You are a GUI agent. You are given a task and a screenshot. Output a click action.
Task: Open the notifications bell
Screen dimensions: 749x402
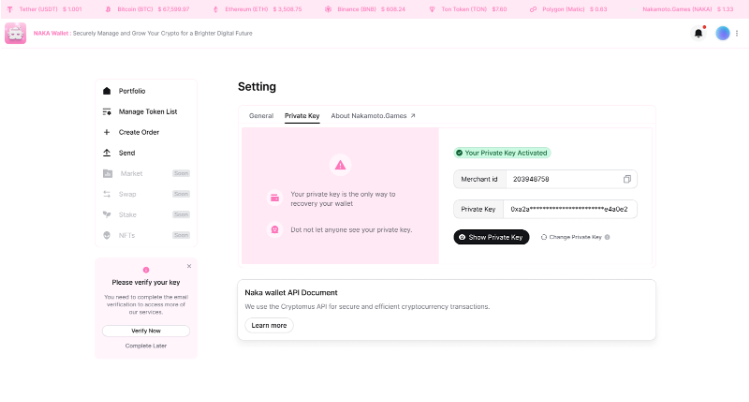point(698,33)
